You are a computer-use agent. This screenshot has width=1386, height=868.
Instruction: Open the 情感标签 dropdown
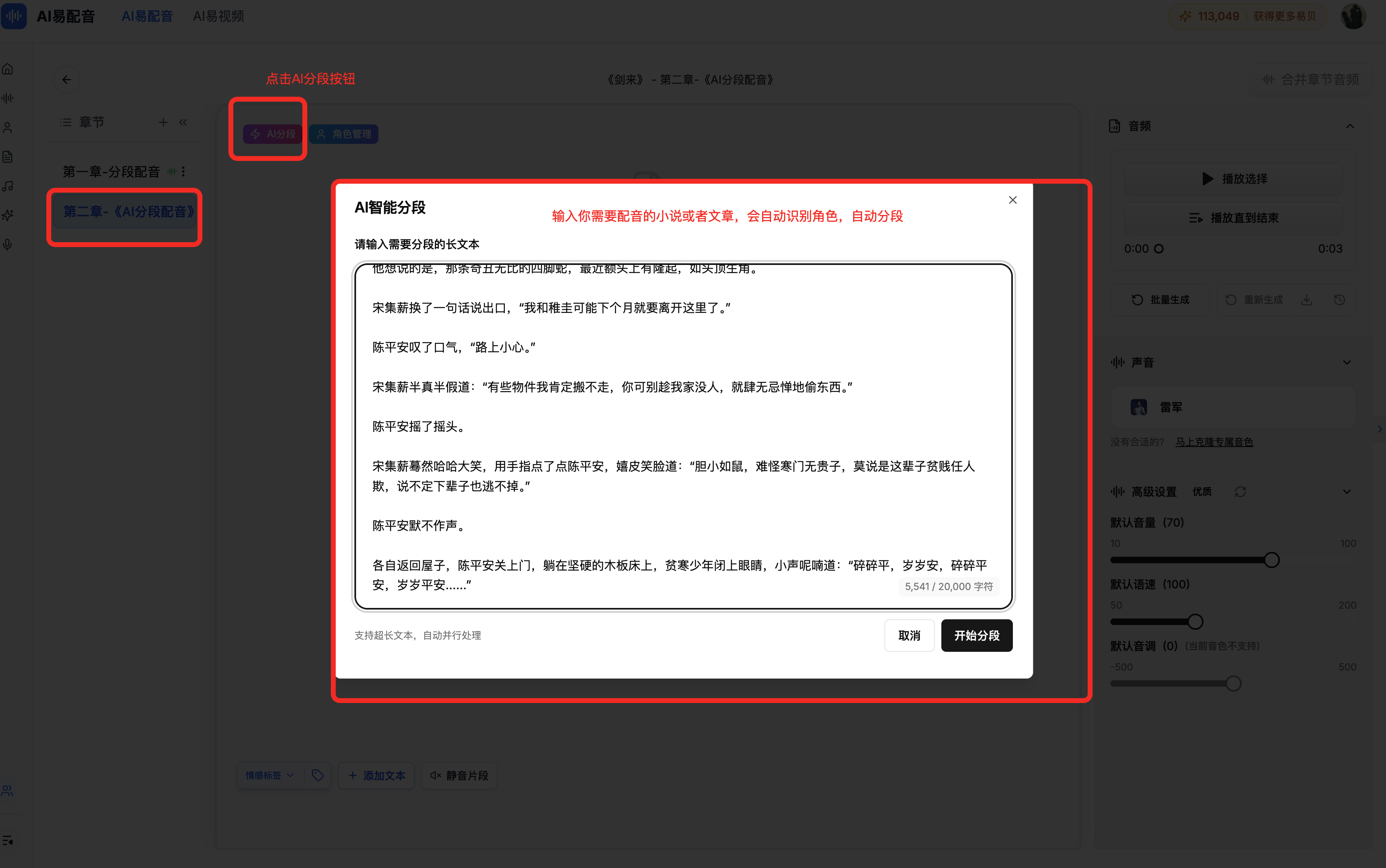pyautogui.click(x=270, y=776)
